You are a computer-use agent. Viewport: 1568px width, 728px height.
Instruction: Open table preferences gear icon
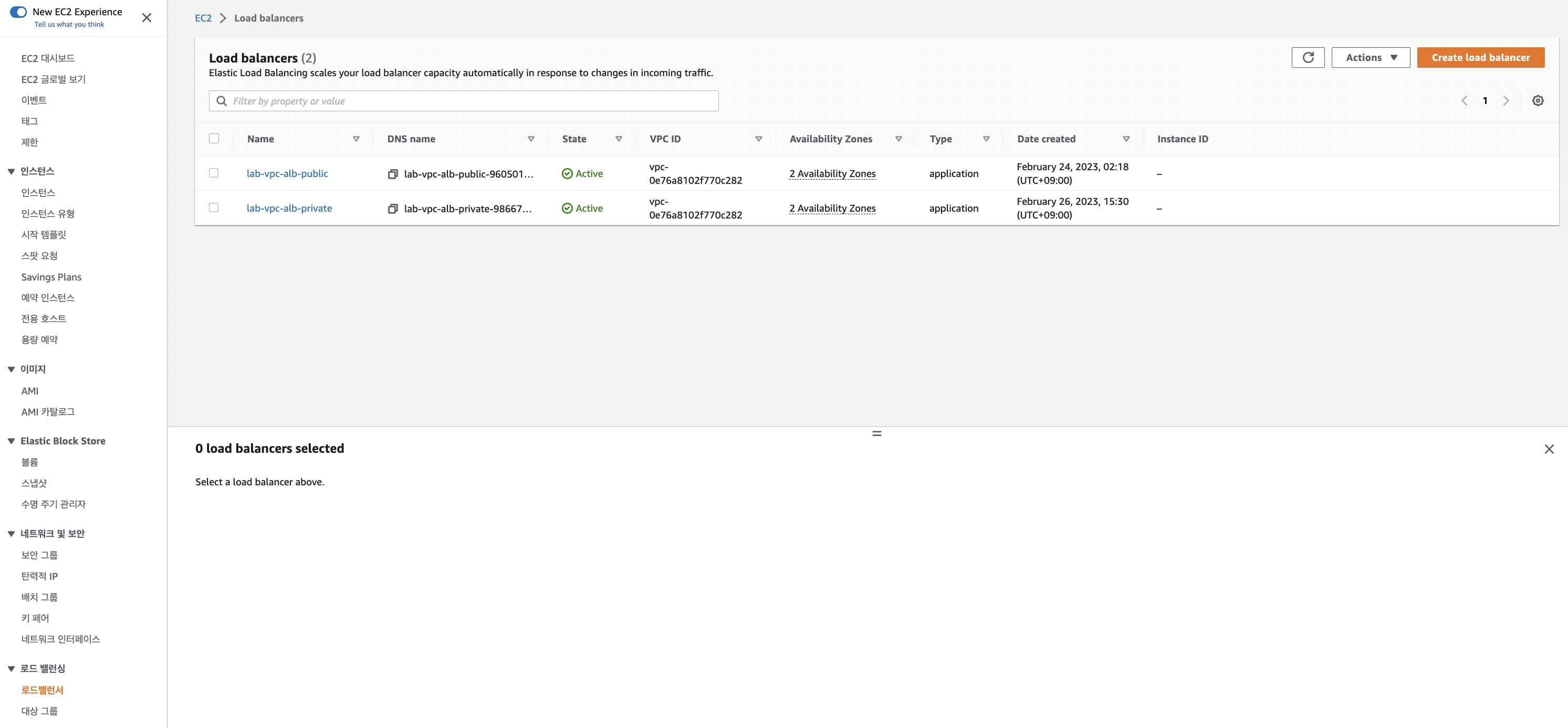pos(1538,100)
